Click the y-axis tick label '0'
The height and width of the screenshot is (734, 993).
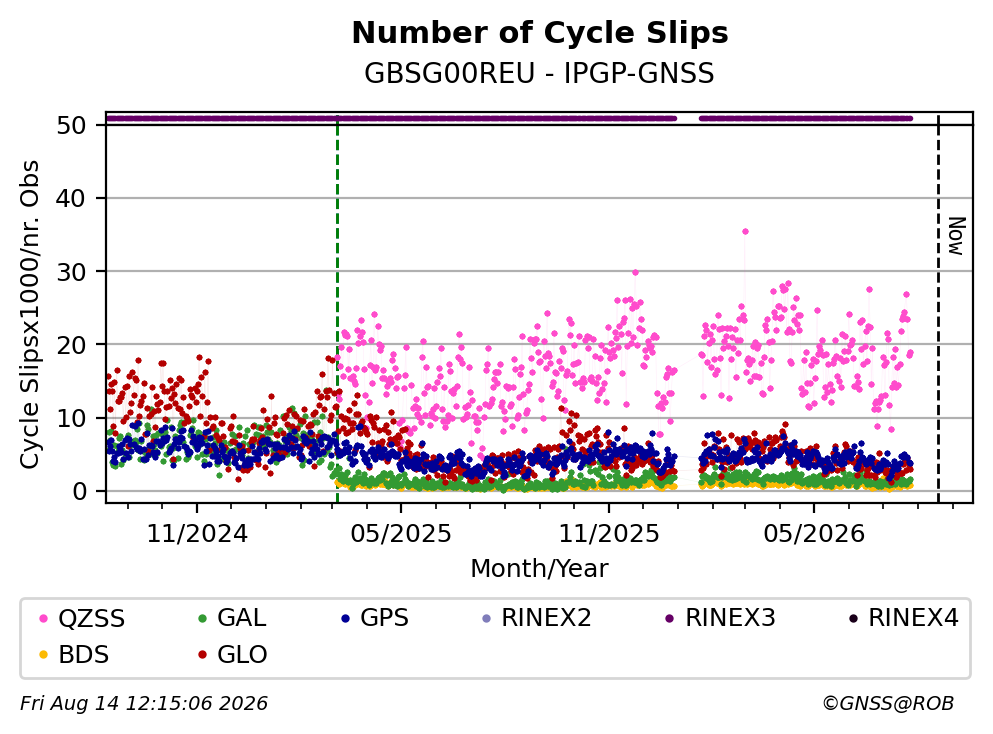80,491
